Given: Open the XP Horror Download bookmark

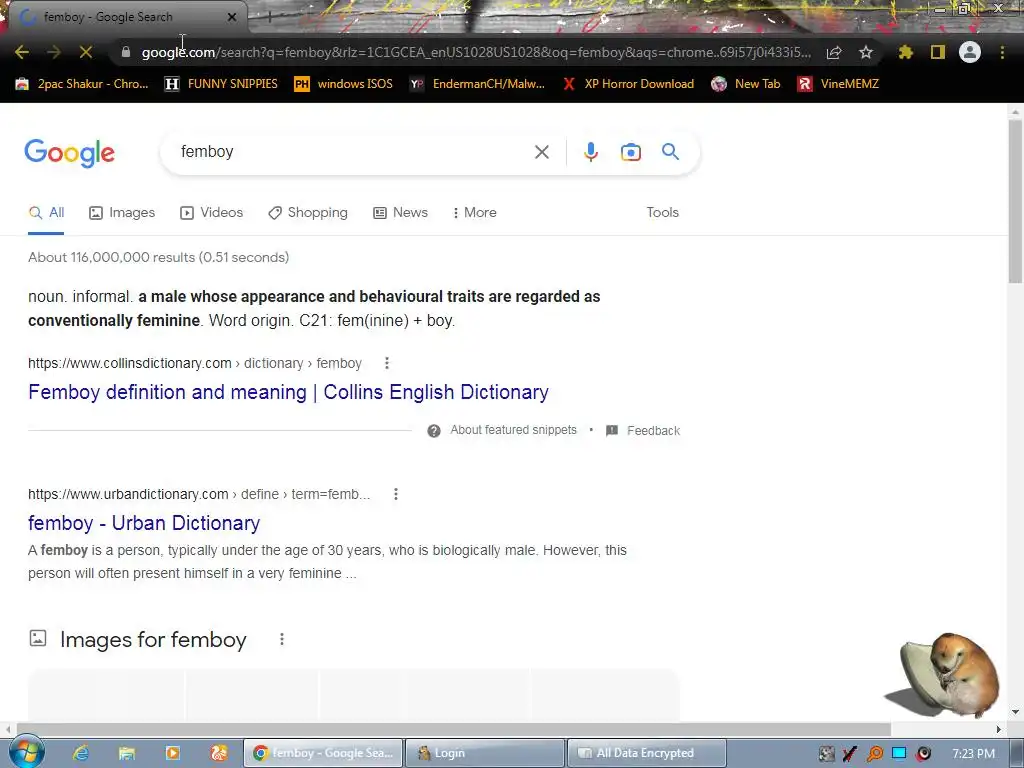Looking at the screenshot, I should 628,84.
